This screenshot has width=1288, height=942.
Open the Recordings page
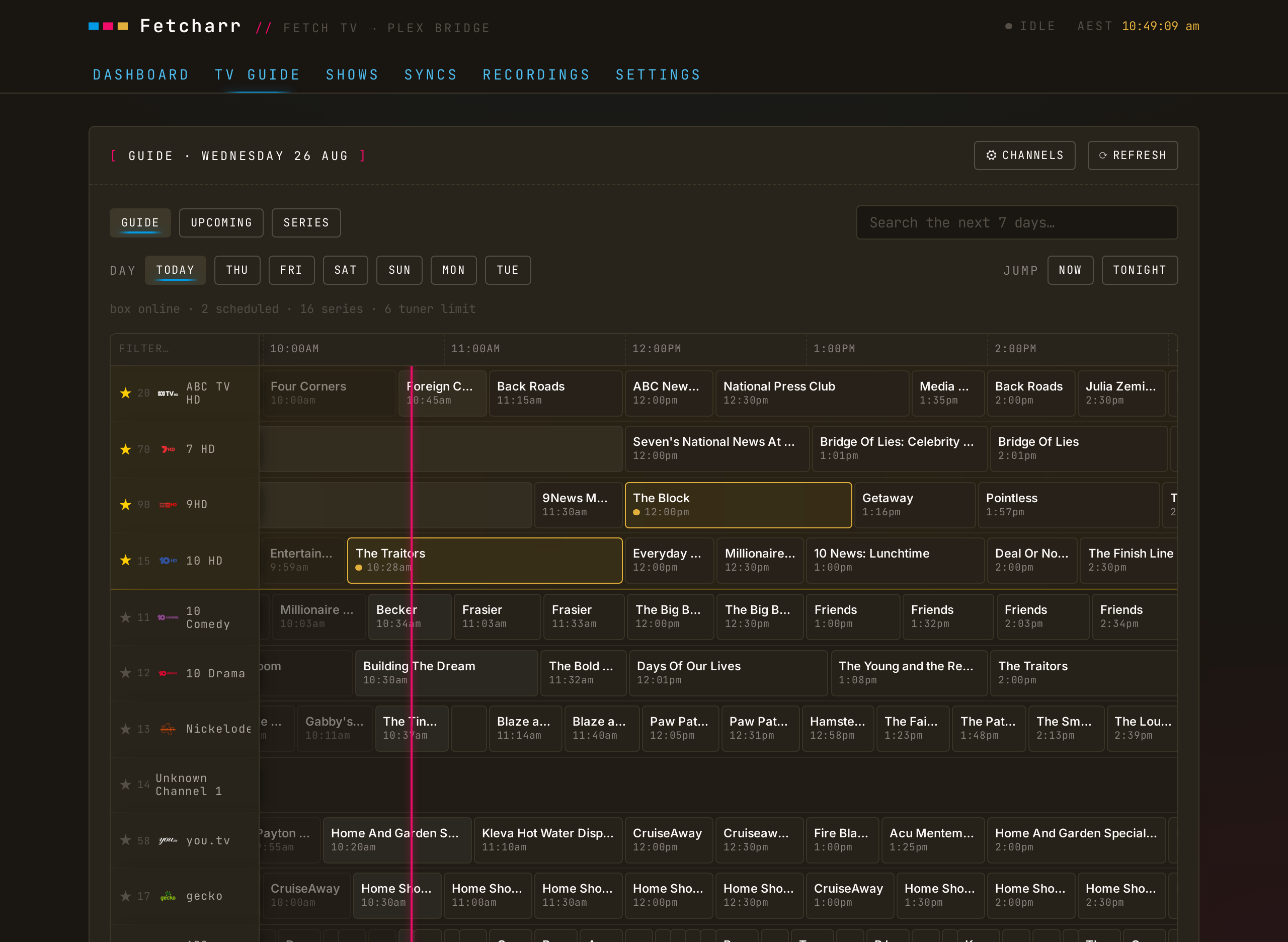click(x=536, y=74)
